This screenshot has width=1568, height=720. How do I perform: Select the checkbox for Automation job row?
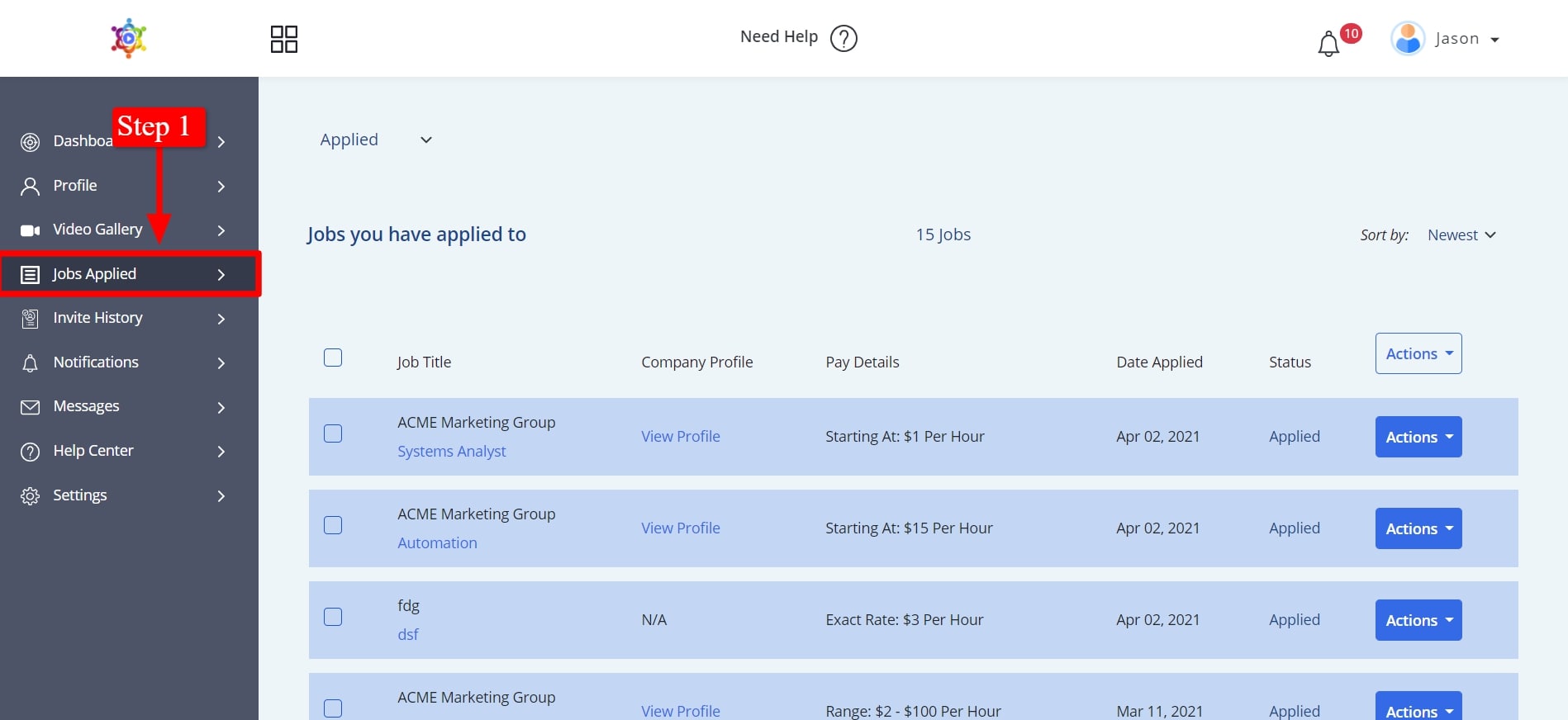333,525
